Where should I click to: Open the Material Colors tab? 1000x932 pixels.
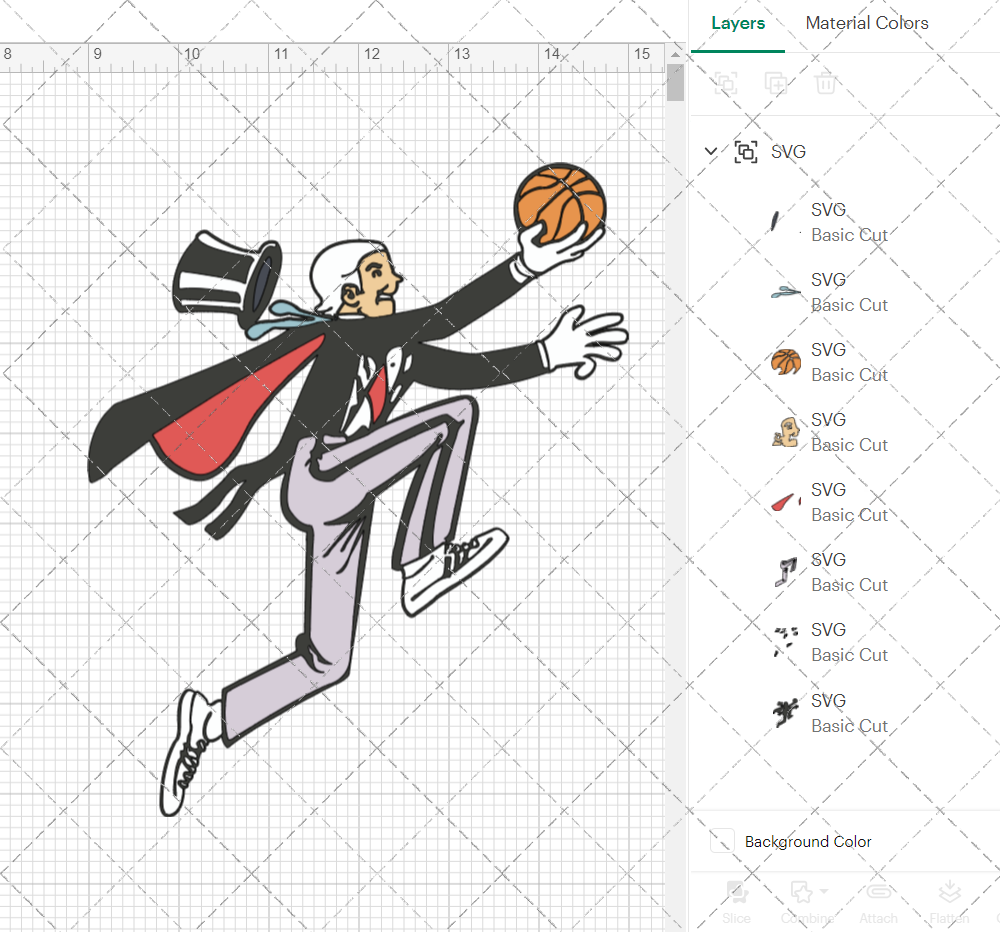[867, 23]
